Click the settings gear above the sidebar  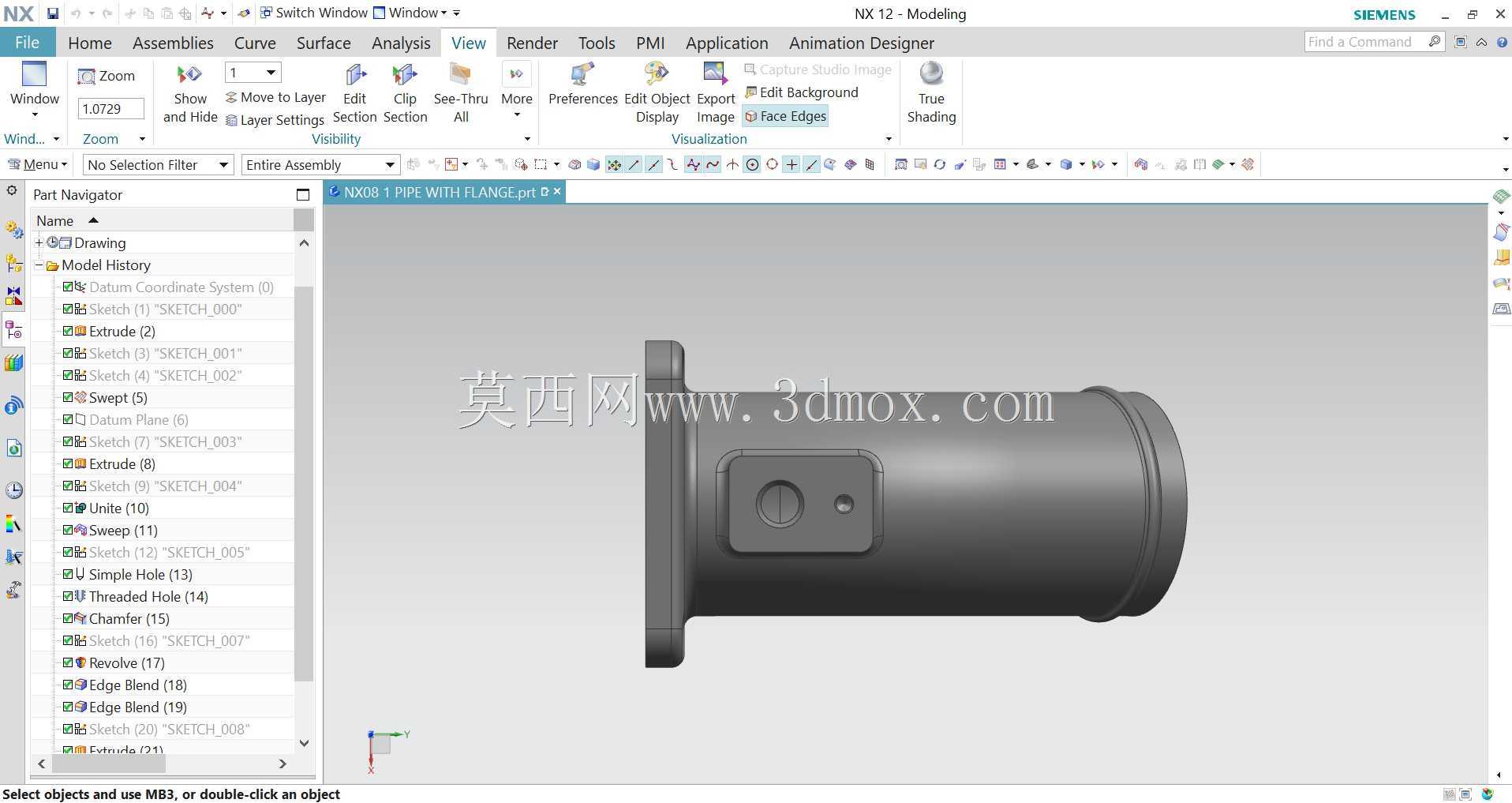(12, 191)
